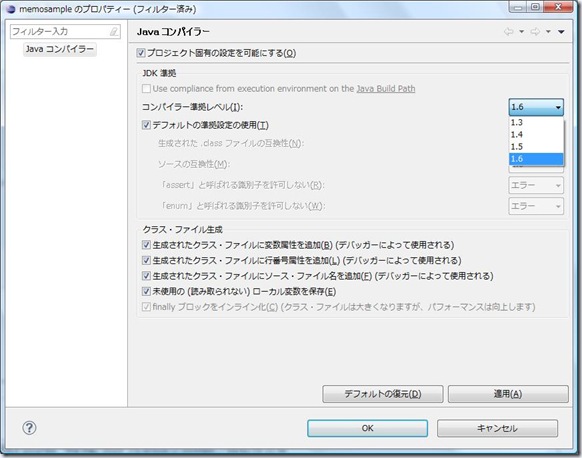Toggle プロジェクト固有の設定を可能にする checkbox
The image size is (582, 458).
coord(141,53)
